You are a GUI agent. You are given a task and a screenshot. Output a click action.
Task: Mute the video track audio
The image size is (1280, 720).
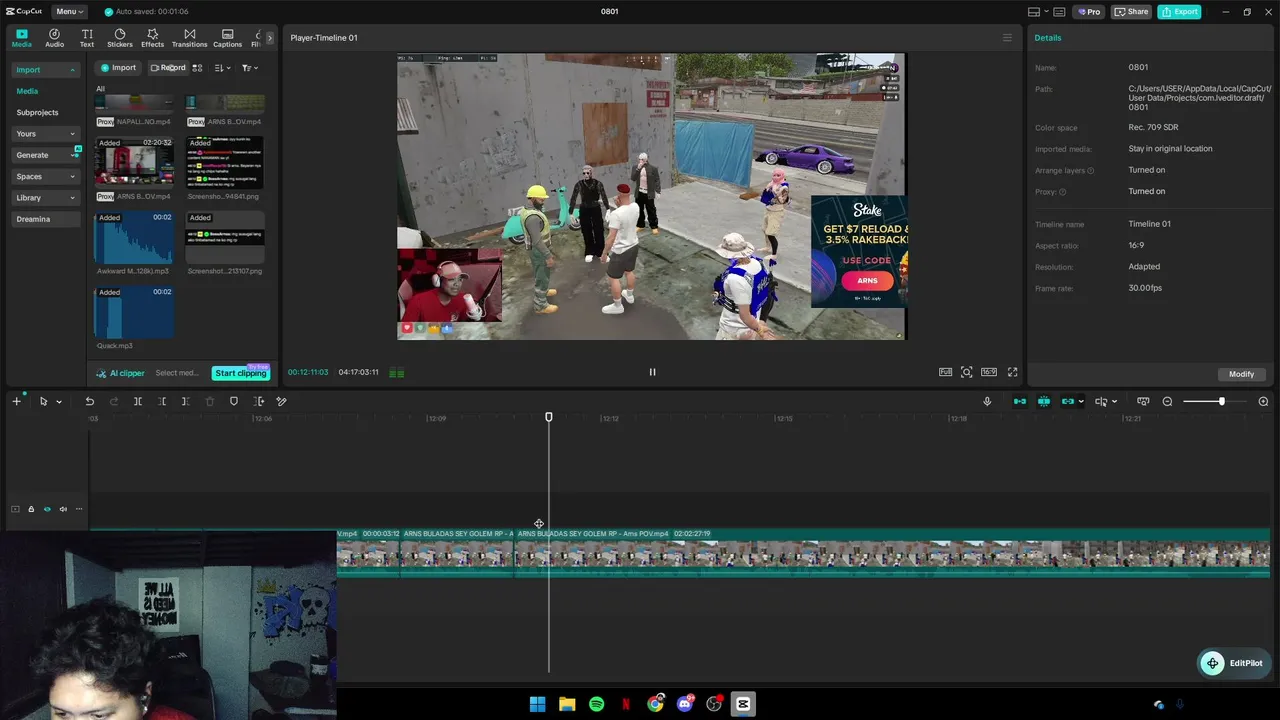coord(63,509)
